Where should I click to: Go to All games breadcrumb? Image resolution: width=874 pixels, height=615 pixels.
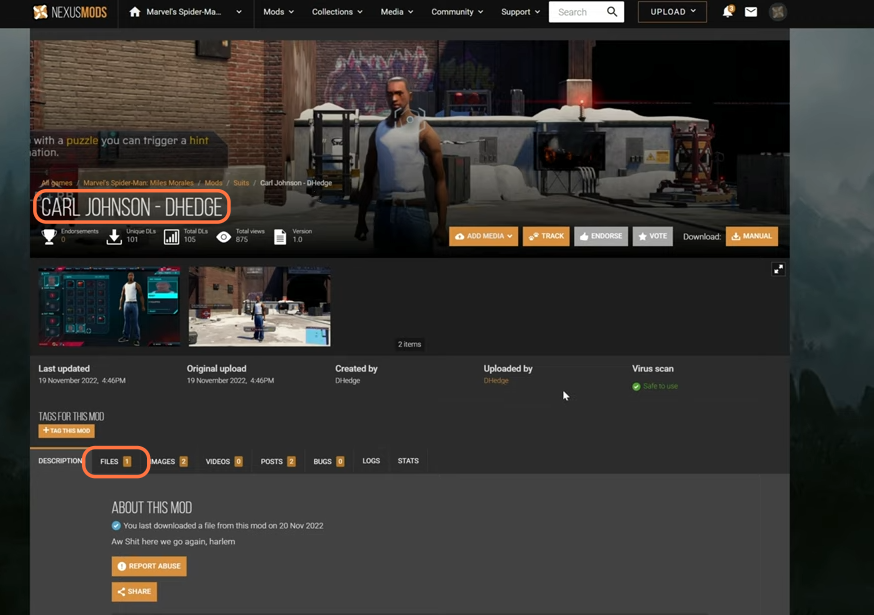(x=57, y=183)
